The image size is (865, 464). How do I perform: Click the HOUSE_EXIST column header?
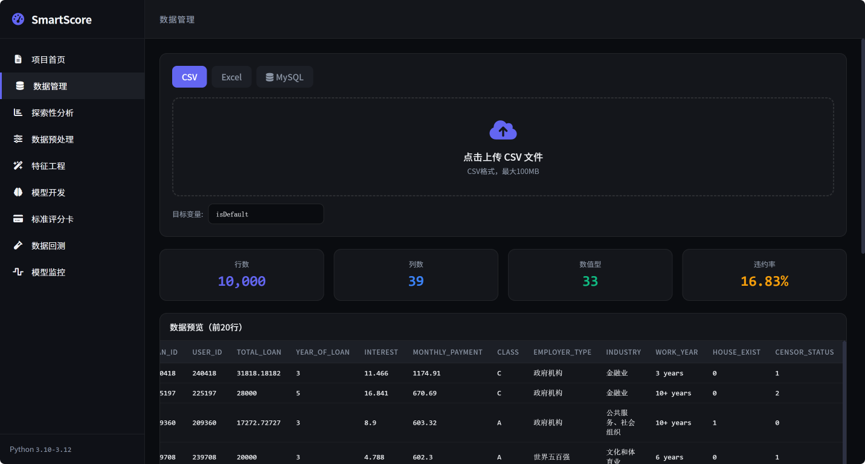tap(736, 352)
